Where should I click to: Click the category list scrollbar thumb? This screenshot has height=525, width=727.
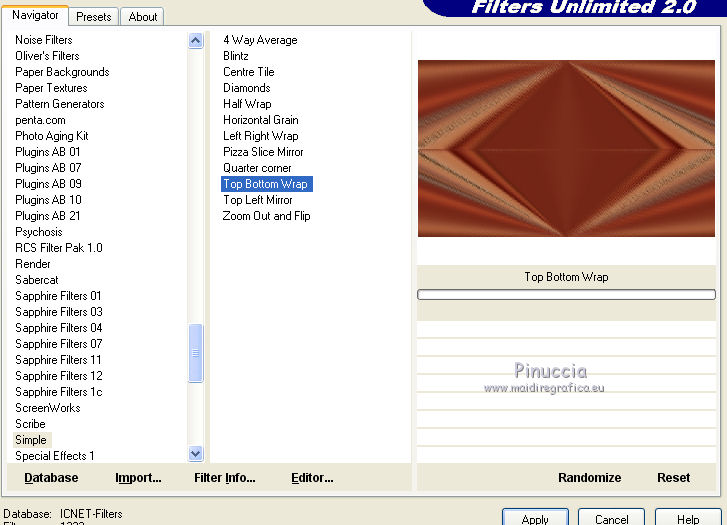pos(196,353)
